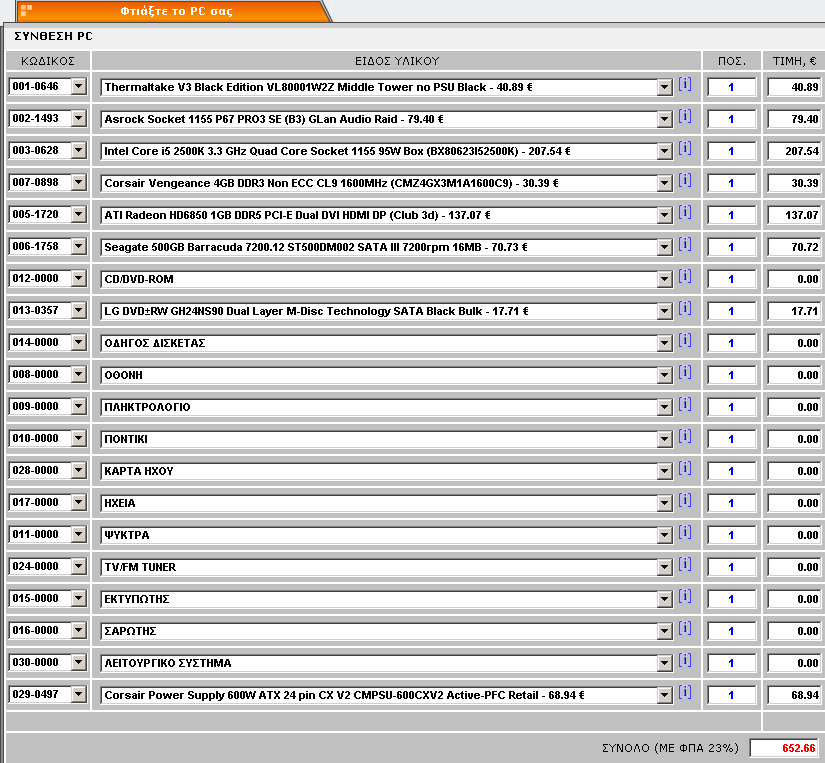Open info link for Asrock P67 motherboard
The width and height of the screenshot is (825, 763).
[685, 116]
